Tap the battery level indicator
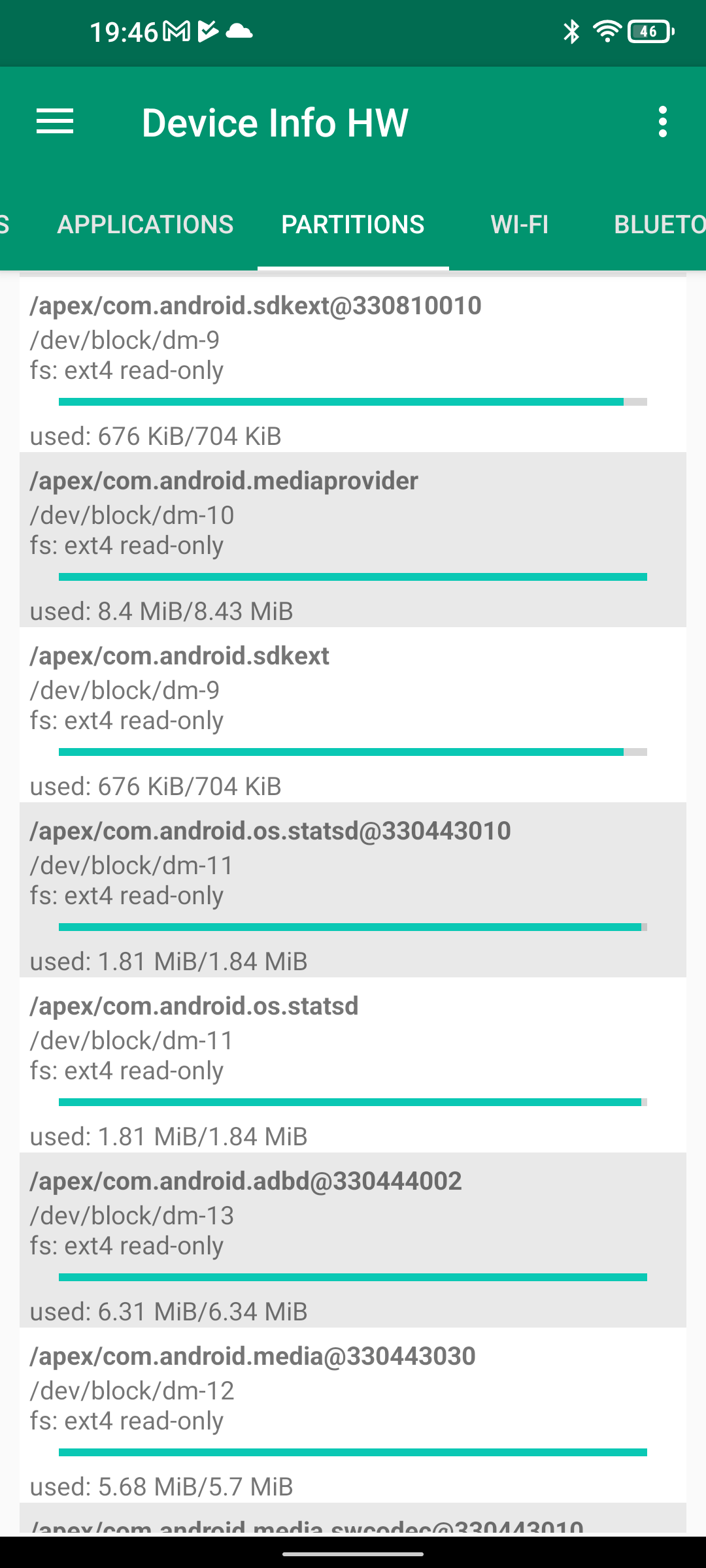Viewport: 706px width, 1568px height. pos(650,31)
